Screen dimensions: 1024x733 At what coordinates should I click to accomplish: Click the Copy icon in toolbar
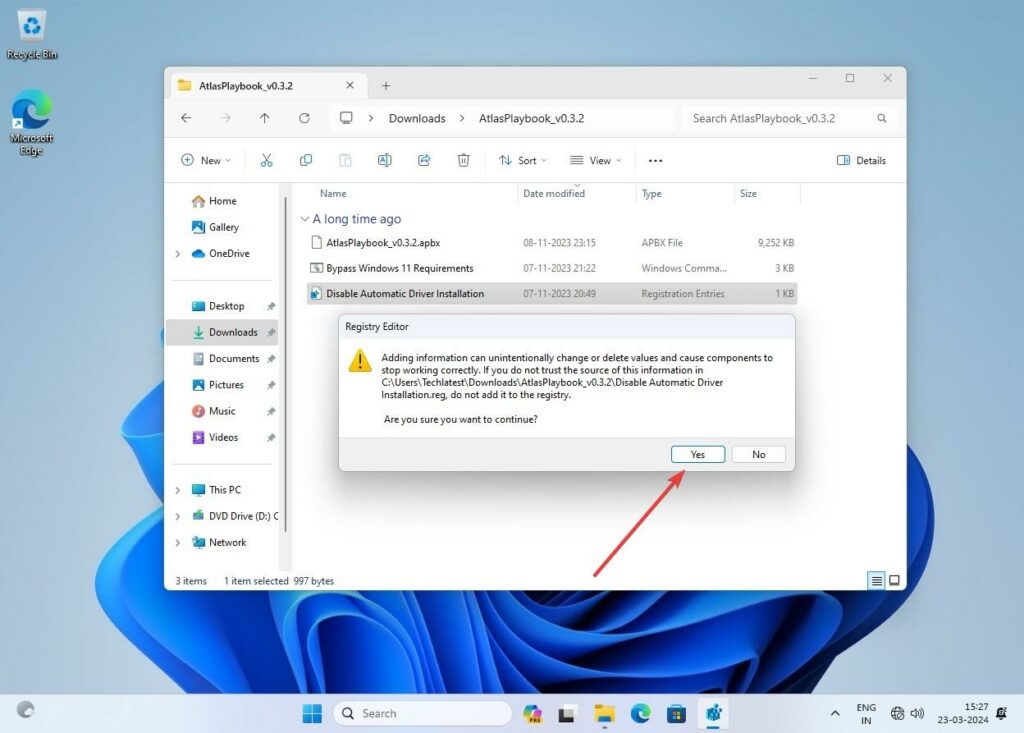[306, 160]
